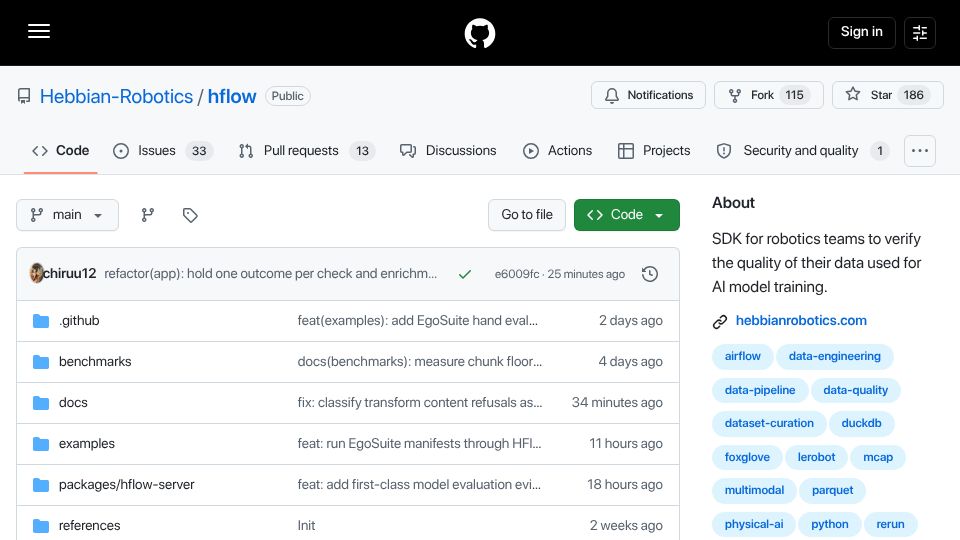
Task: Open appearance settings sliders icon
Action: [x=920, y=32]
